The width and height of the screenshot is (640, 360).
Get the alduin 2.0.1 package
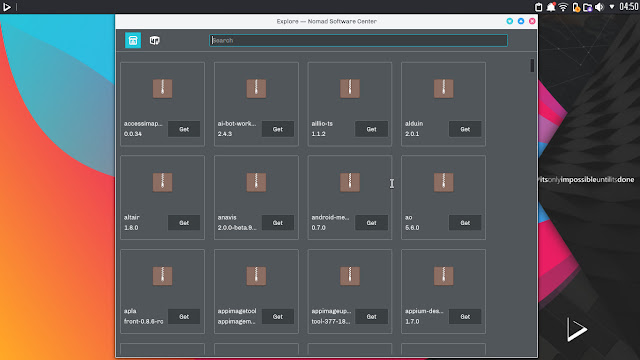(465, 129)
